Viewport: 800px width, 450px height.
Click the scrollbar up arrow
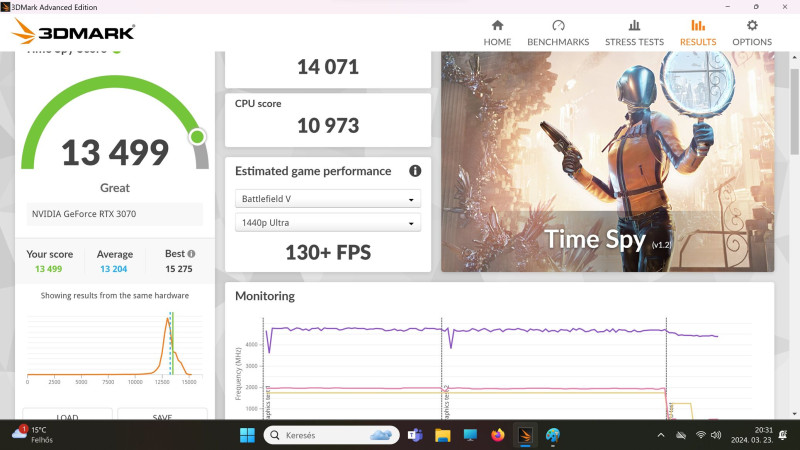click(794, 56)
